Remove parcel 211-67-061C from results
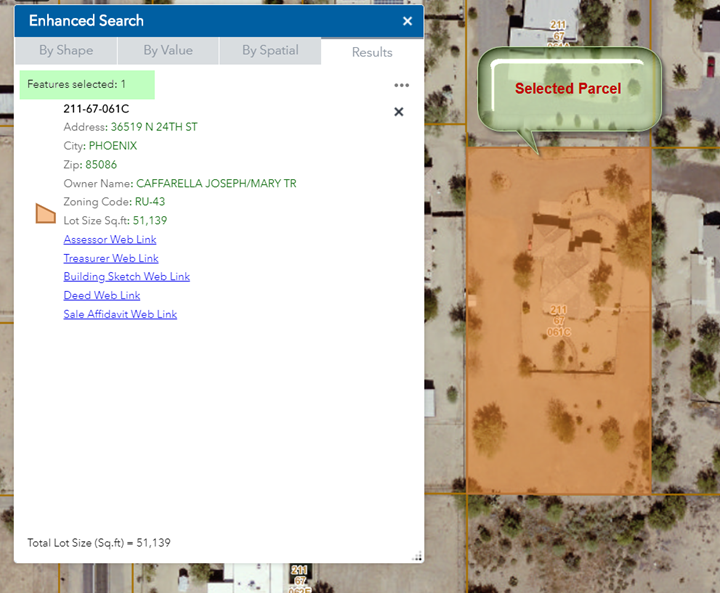The image size is (720, 593). 399,112
